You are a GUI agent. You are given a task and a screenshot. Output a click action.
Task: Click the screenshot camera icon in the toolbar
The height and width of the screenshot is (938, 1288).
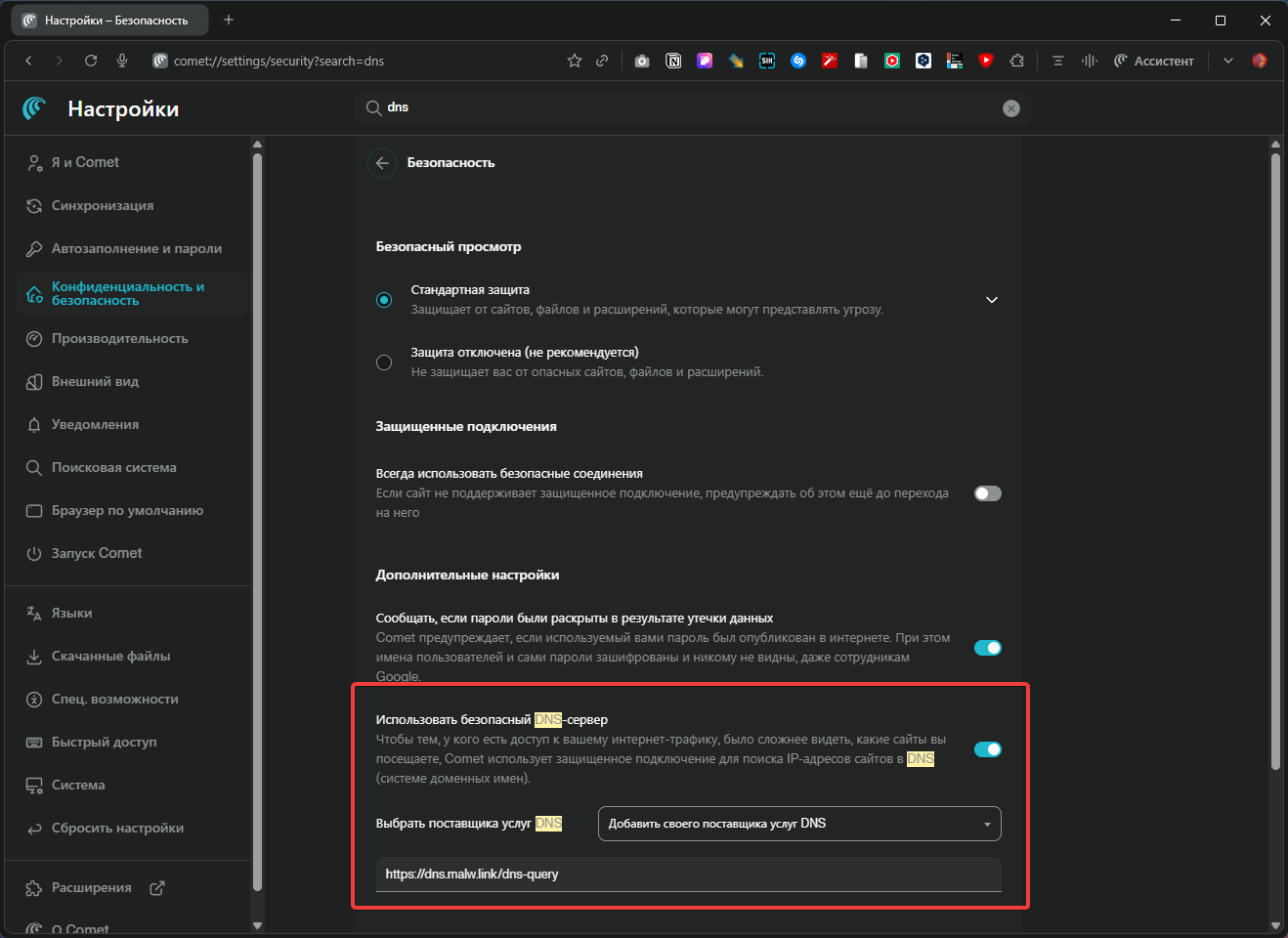point(642,60)
